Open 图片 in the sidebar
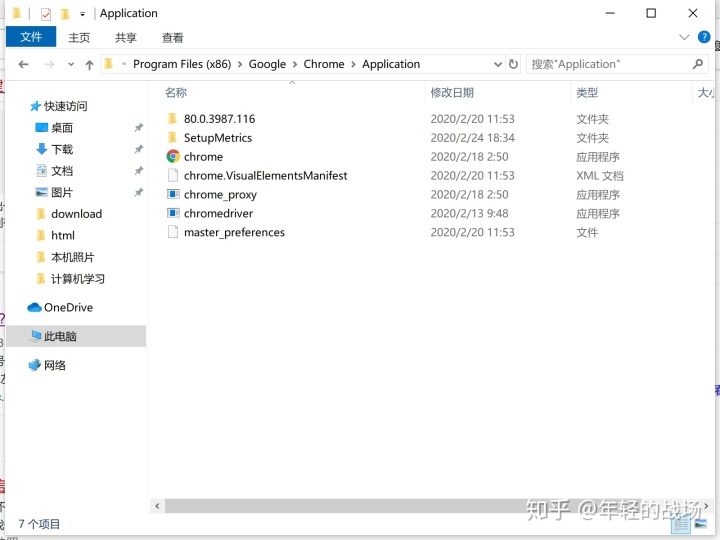 [x=62, y=192]
